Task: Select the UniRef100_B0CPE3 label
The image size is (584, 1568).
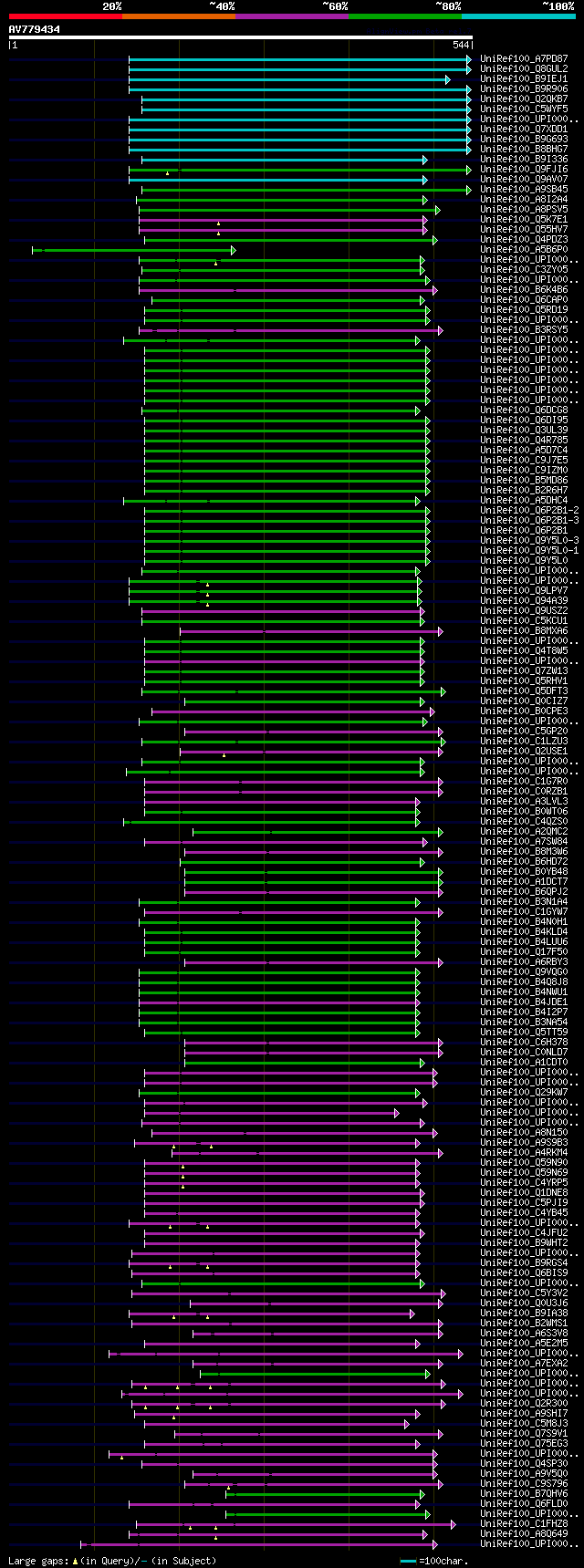Action: tap(524, 711)
